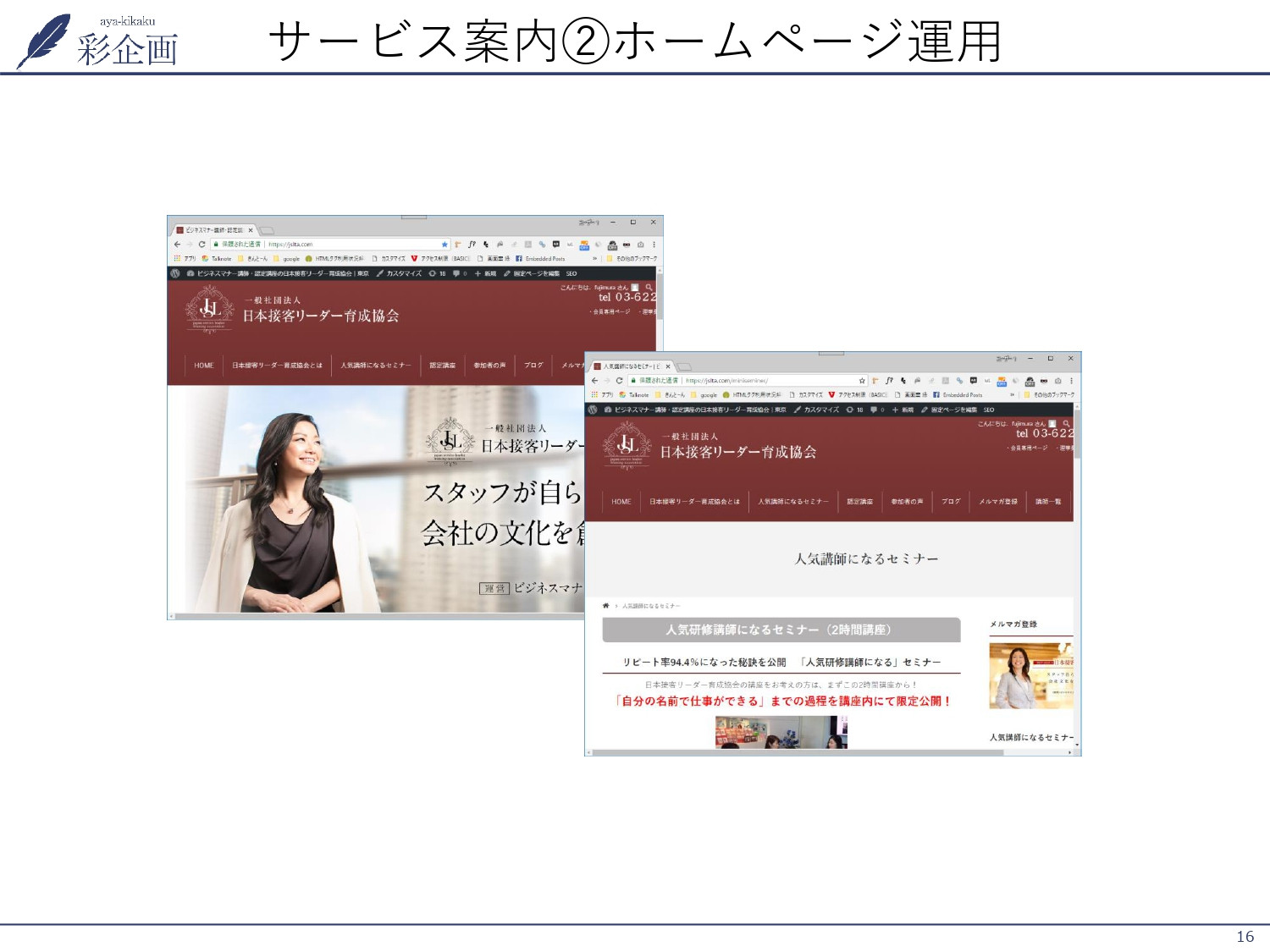Expand the hidden bookmarks chevron on the bookmarks bar

tap(1012, 395)
